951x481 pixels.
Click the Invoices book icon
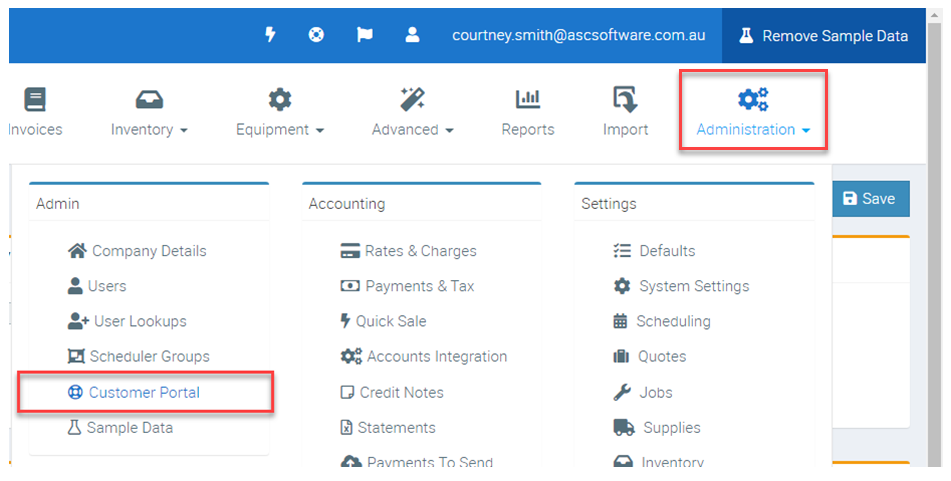(x=35, y=100)
